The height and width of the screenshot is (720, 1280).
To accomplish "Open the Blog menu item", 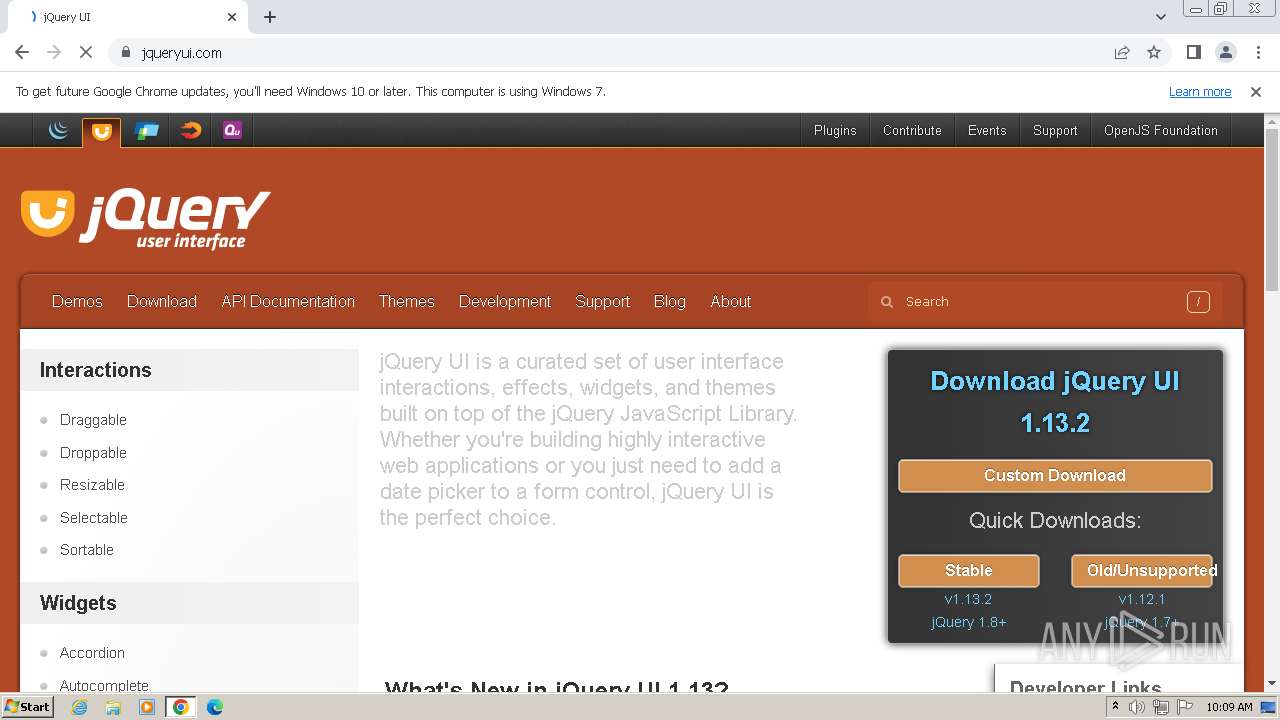I will click(x=670, y=301).
